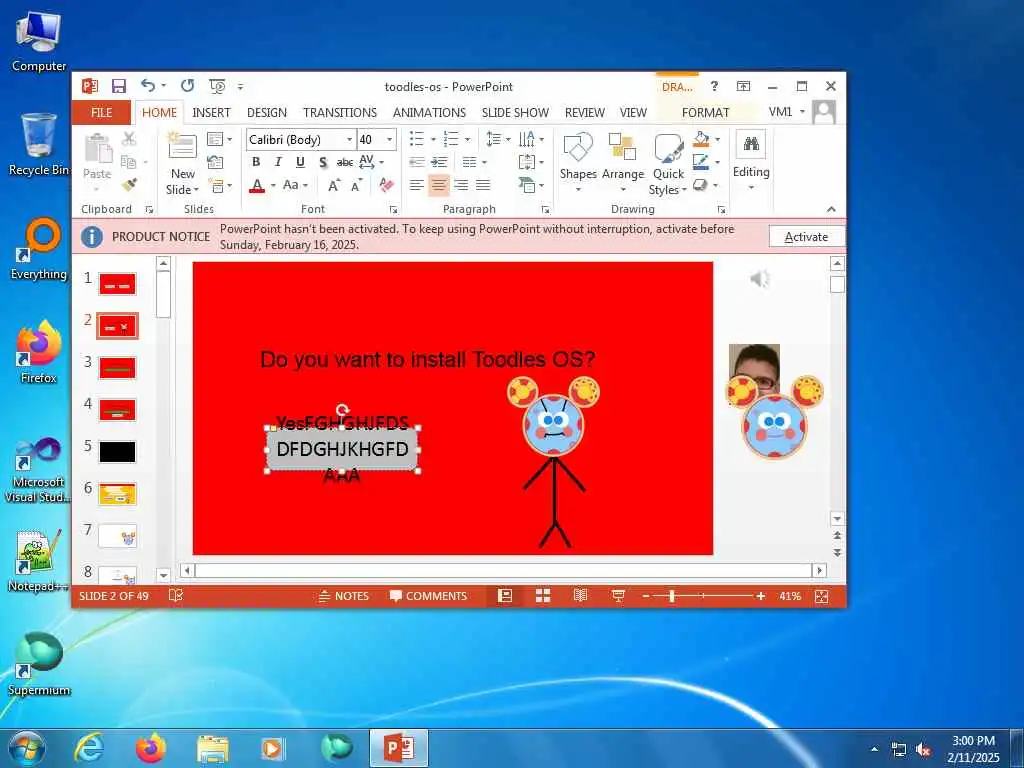
Task: Decrease the list indent level
Action: 417,162
